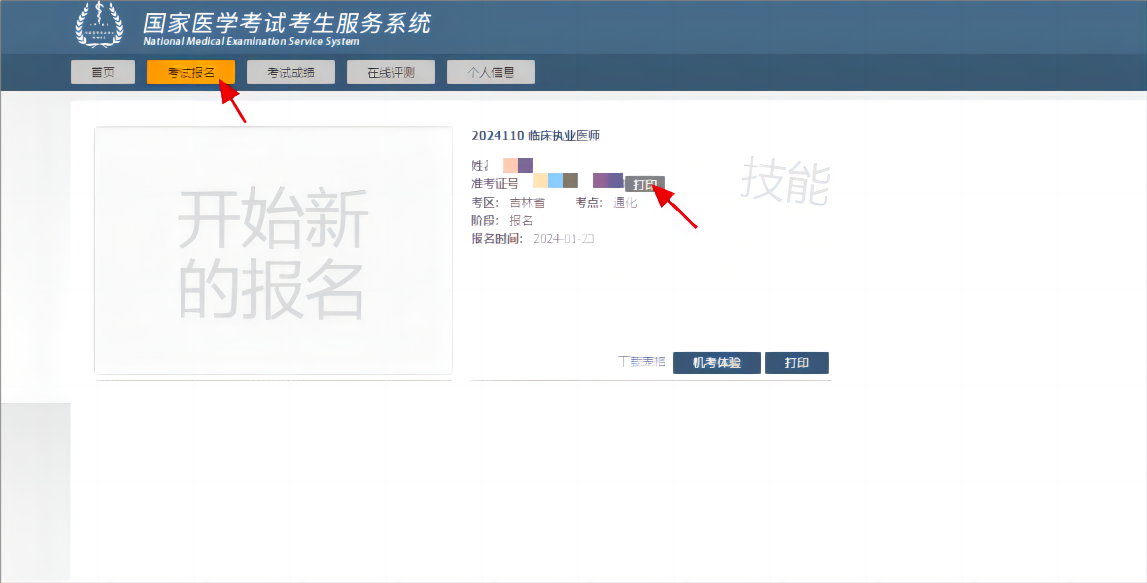
Task: Open the 个人信息 (Personal Information) tab
Action: pos(490,71)
